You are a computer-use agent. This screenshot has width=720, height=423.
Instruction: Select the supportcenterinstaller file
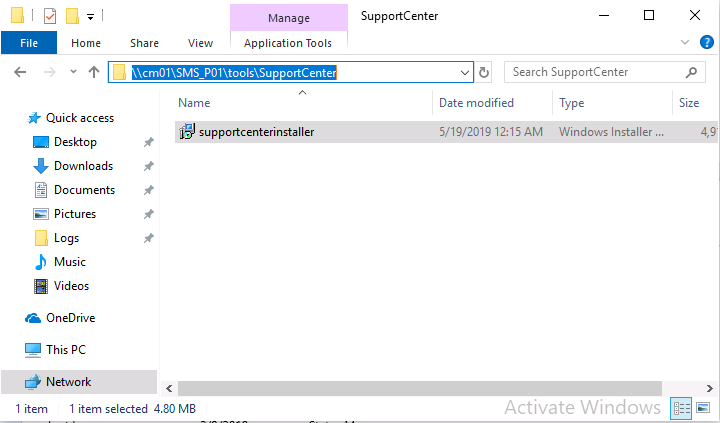pyautogui.click(x=446, y=132)
